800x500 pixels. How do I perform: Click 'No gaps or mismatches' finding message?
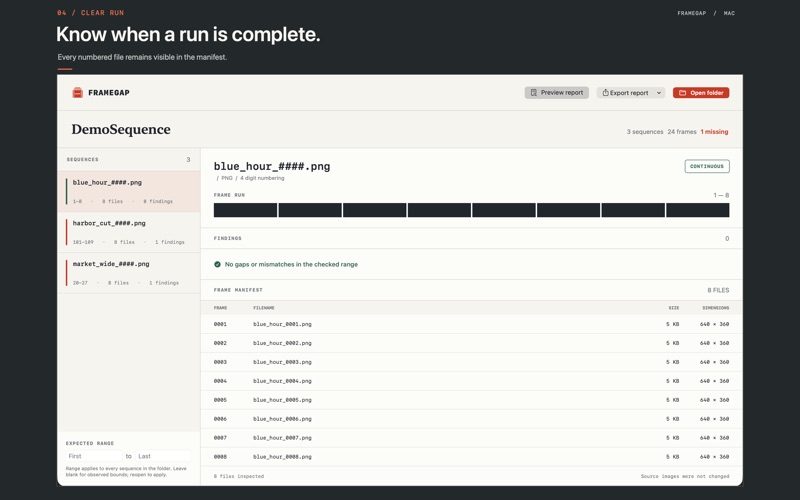[291, 264]
